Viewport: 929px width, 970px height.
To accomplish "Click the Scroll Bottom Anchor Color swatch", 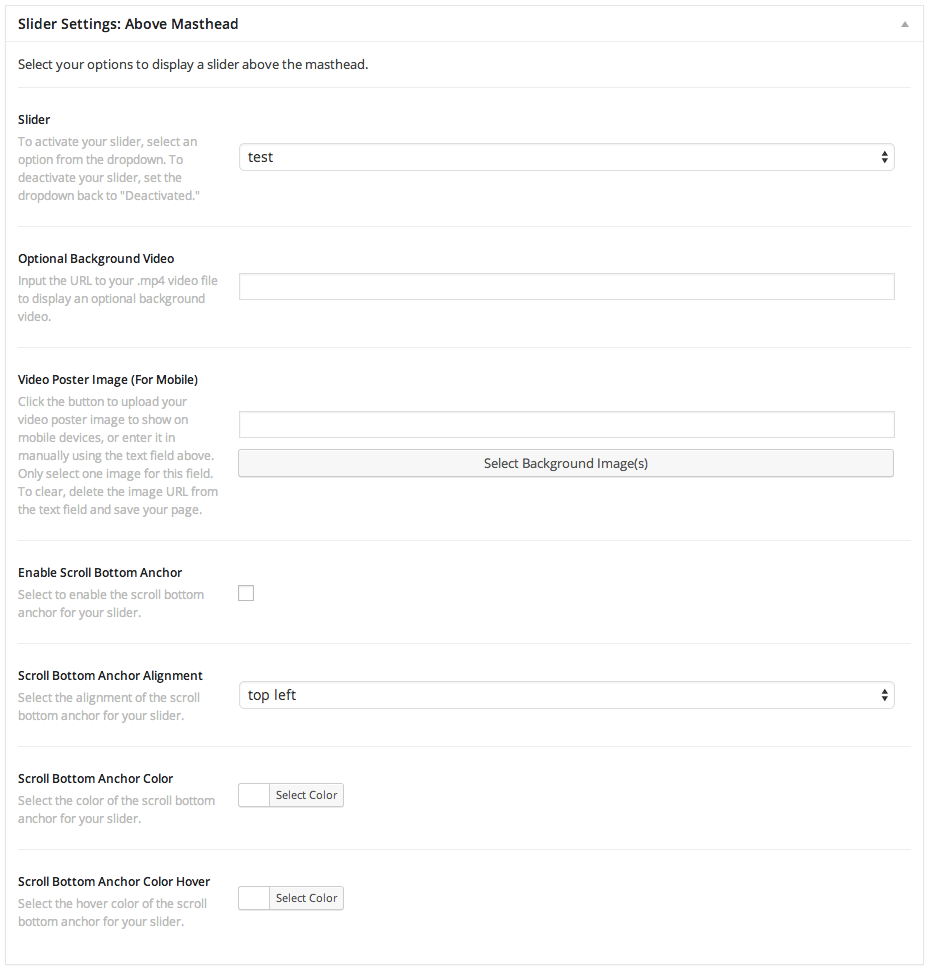I will coord(254,795).
